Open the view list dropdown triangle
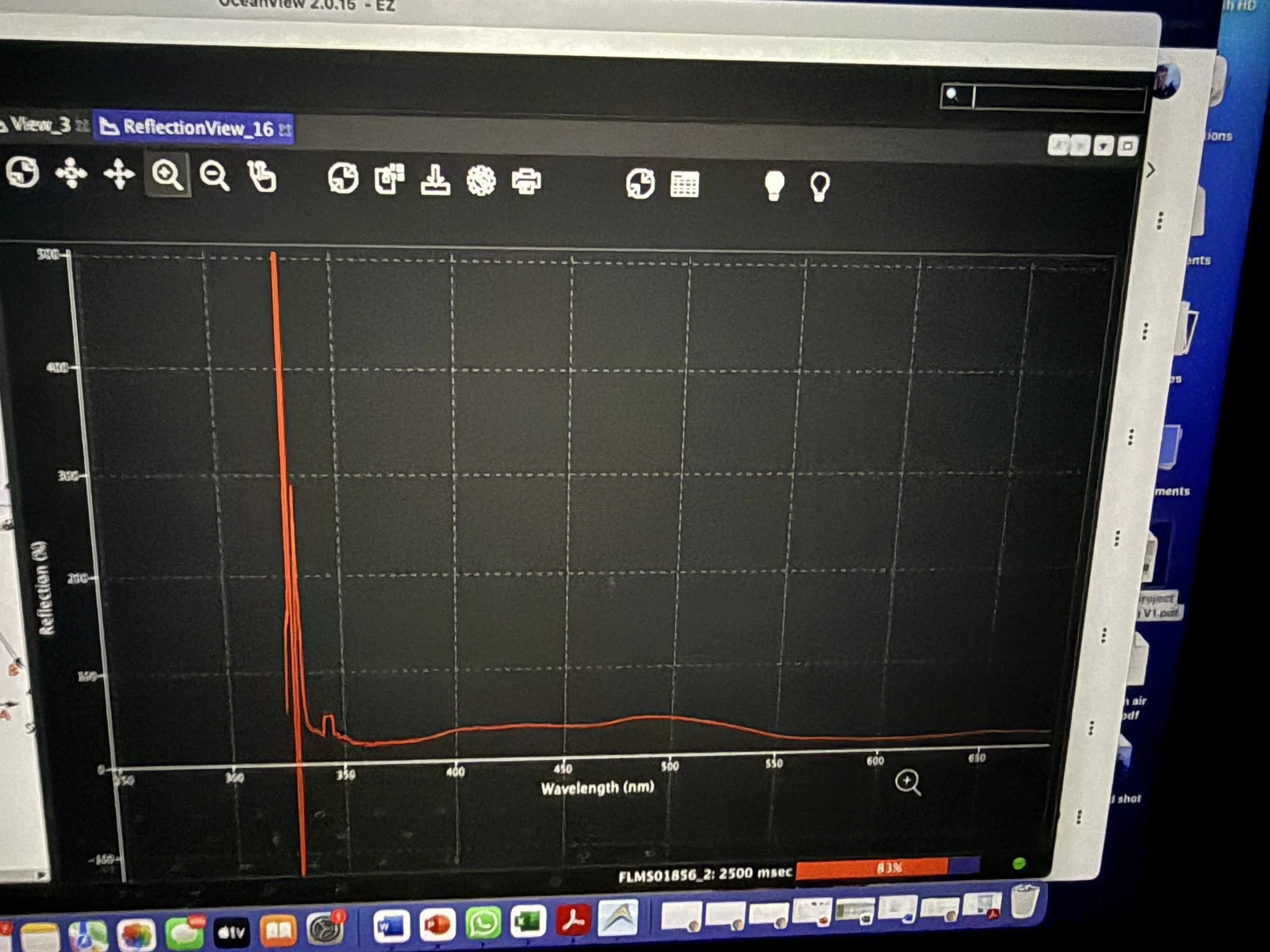The height and width of the screenshot is (952, 1270). [x=1103, y=146]
